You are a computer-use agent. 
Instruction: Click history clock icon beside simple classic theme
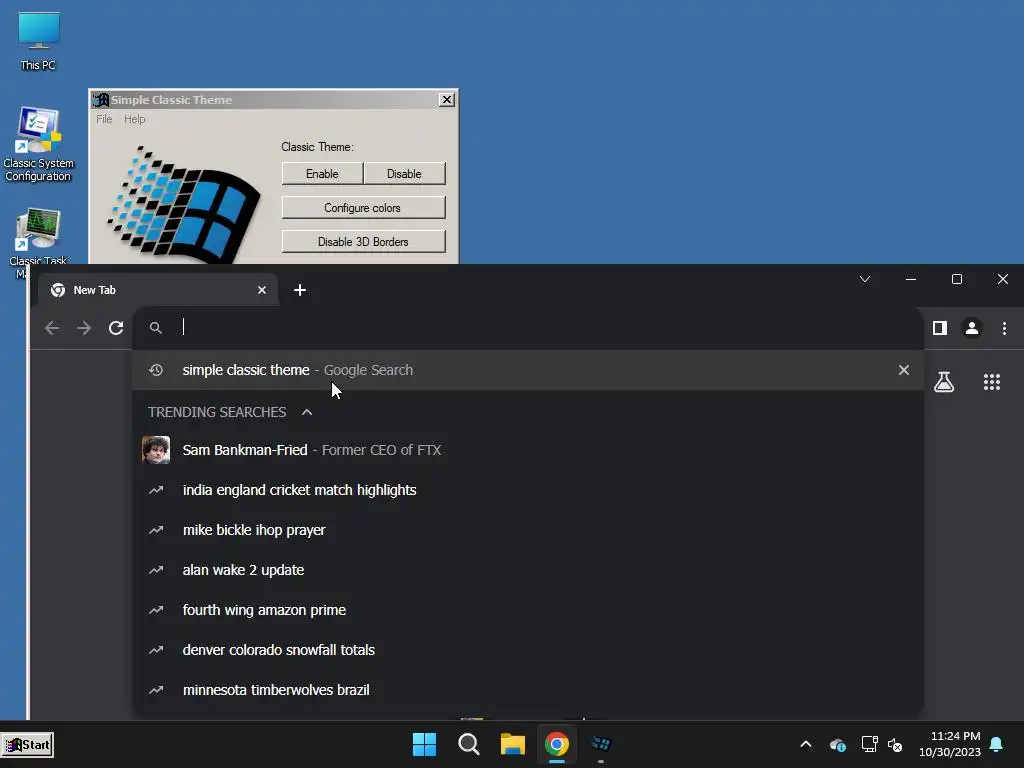pyautogui.click(x=156, y=370)
